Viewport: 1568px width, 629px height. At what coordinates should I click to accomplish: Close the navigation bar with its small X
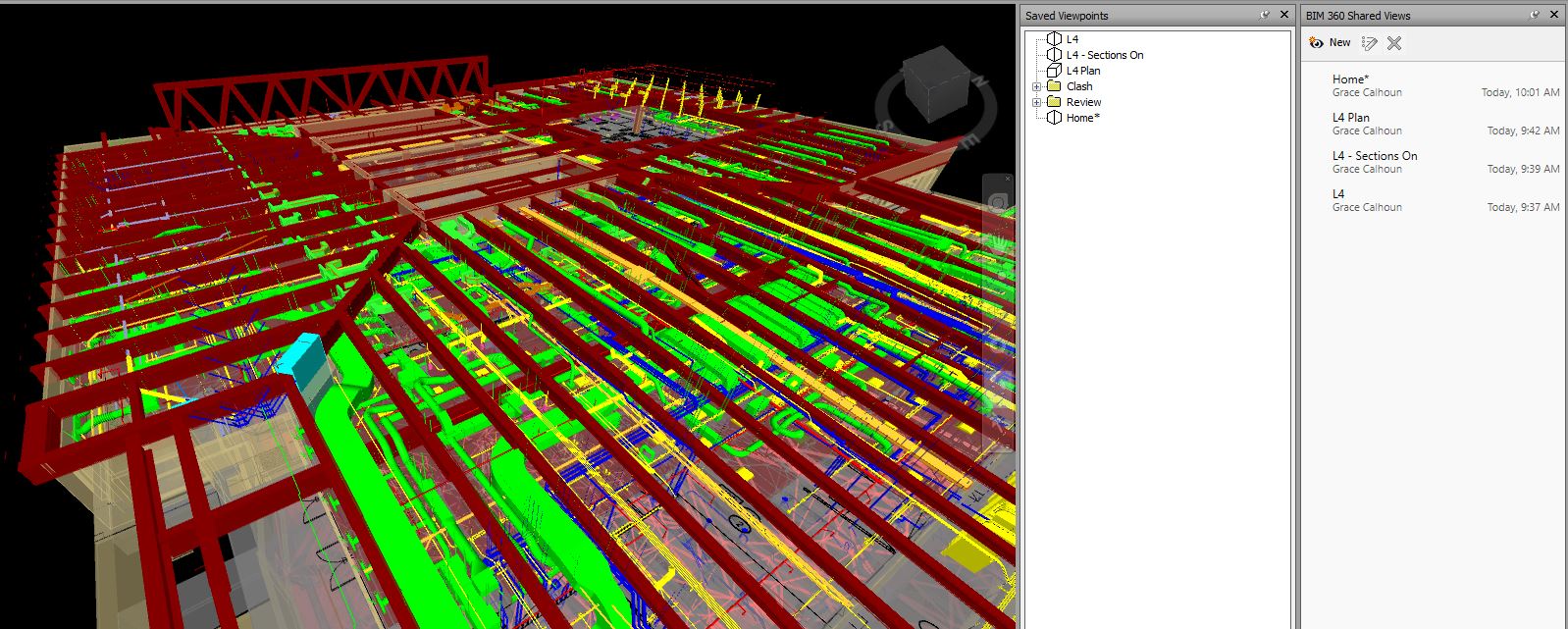click(x=1008, y=179)
